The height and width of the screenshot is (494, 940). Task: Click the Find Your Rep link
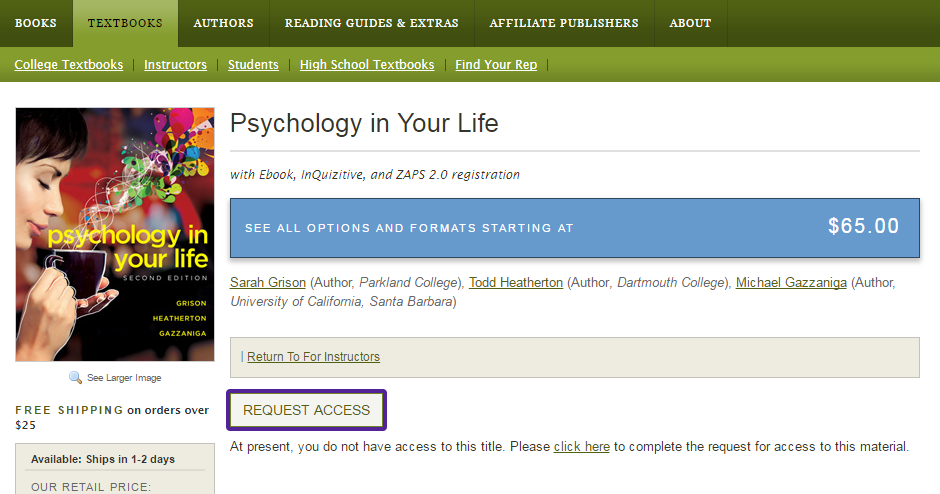(x=496, y=64)
